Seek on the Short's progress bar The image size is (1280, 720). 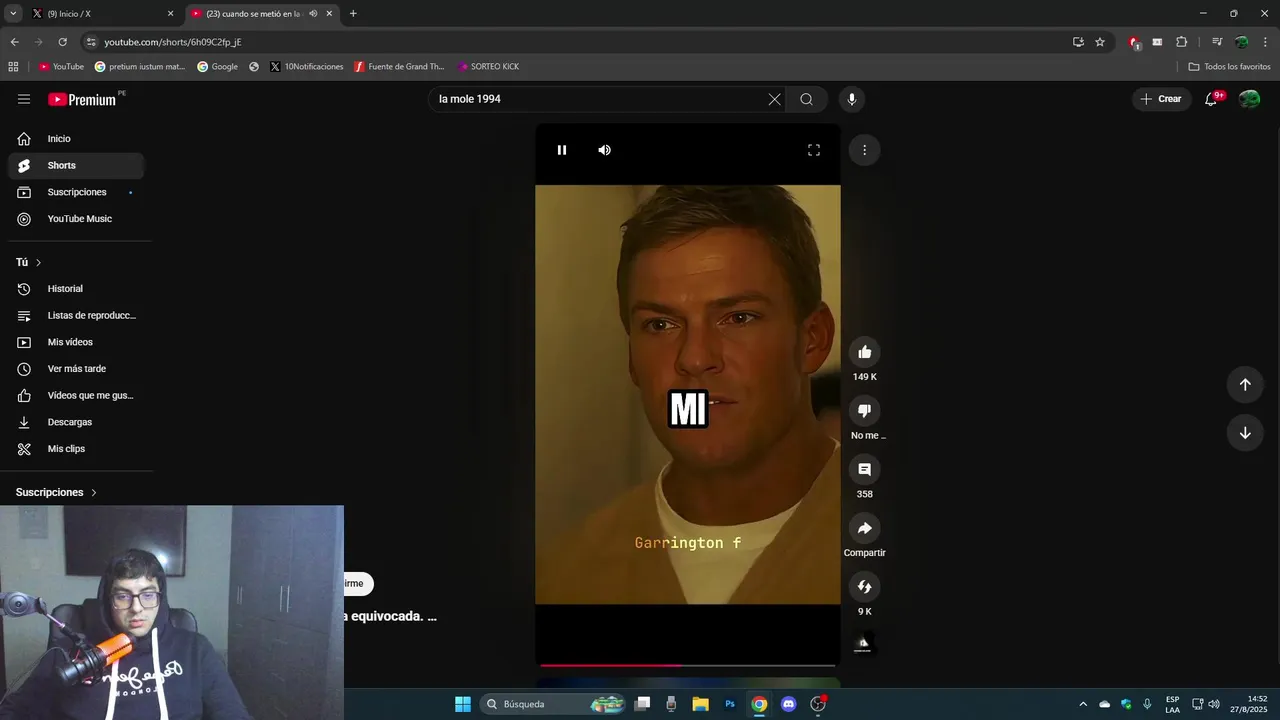pos(688,665)
